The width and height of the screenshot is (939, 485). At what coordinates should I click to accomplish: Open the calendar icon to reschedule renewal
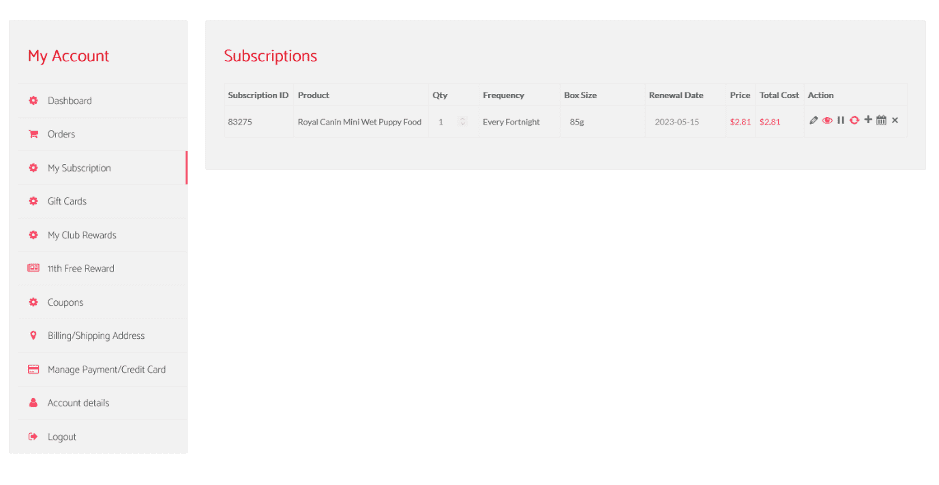coord(881,120)
